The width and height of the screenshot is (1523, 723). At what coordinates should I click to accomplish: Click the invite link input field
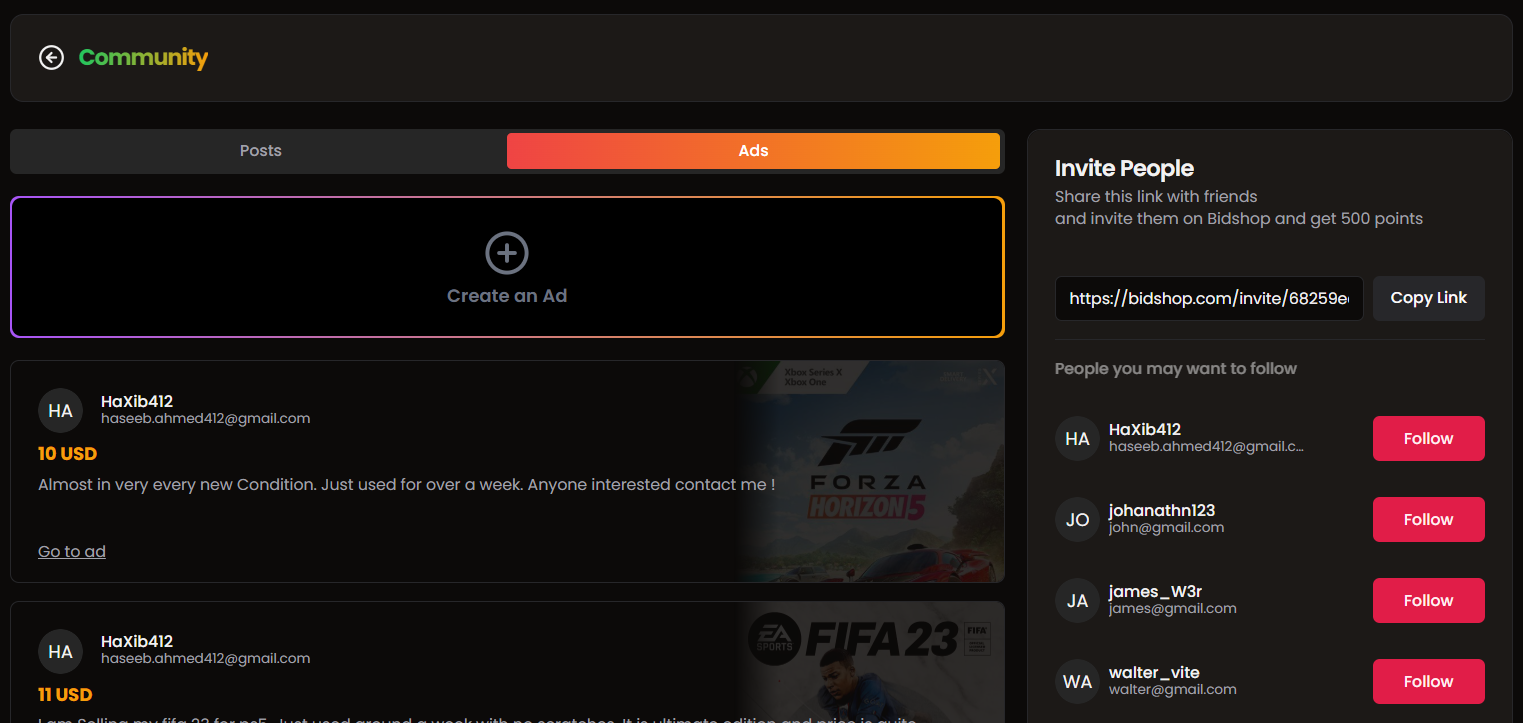coord(1209,298)
